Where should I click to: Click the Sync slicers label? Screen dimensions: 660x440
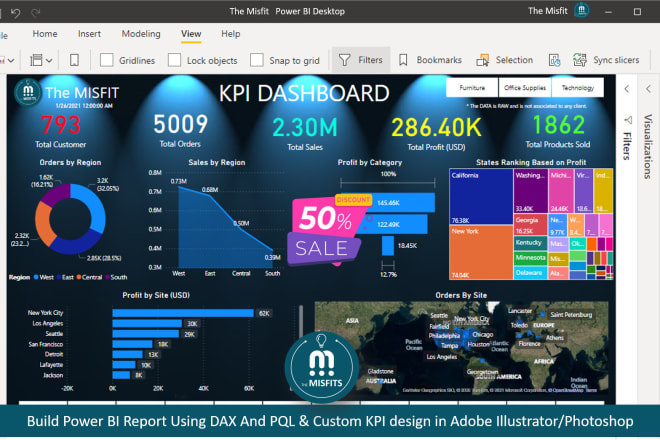(x=616, y=60)
